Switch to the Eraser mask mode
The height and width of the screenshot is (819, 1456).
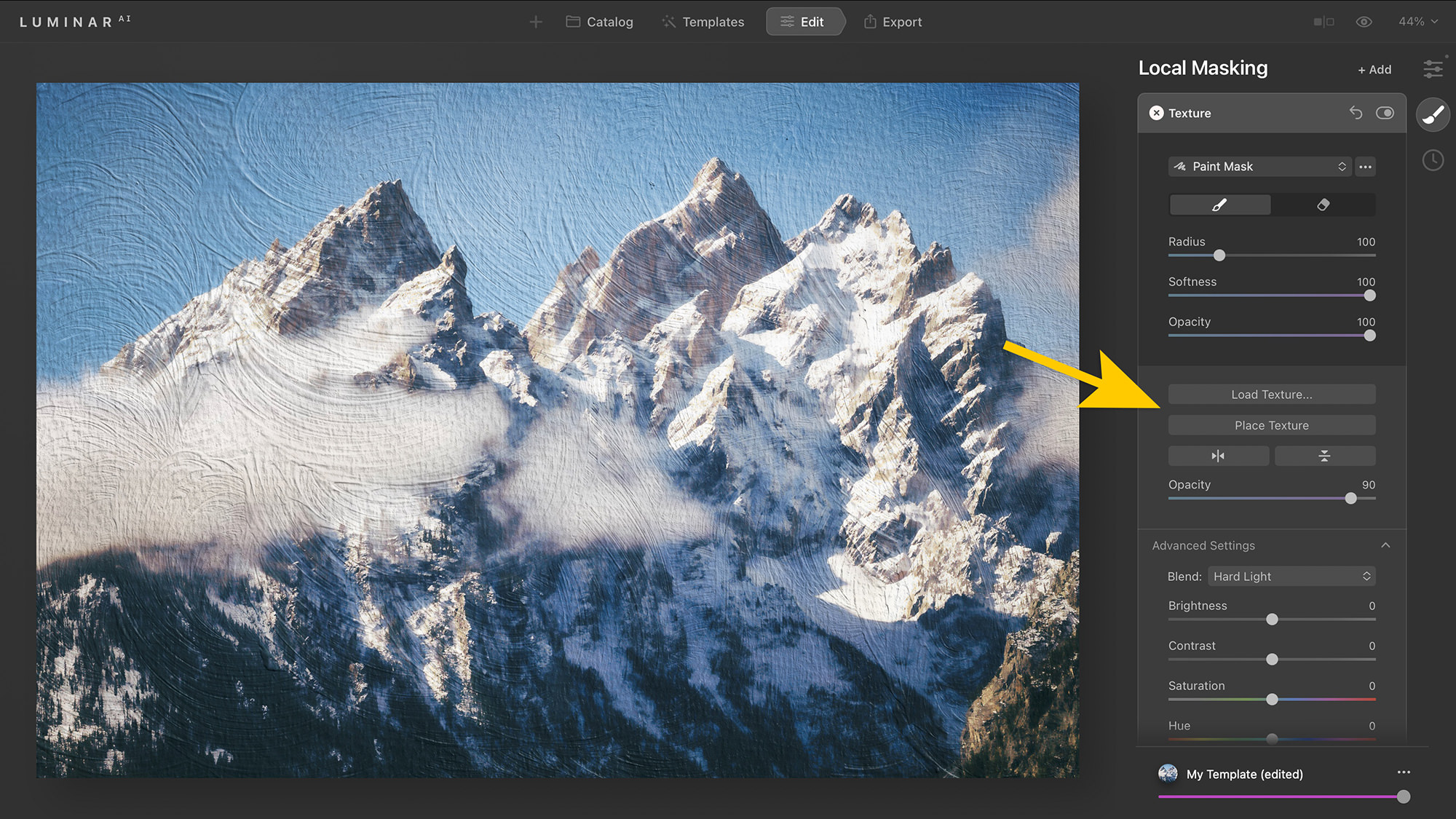tap(1324, 205)
